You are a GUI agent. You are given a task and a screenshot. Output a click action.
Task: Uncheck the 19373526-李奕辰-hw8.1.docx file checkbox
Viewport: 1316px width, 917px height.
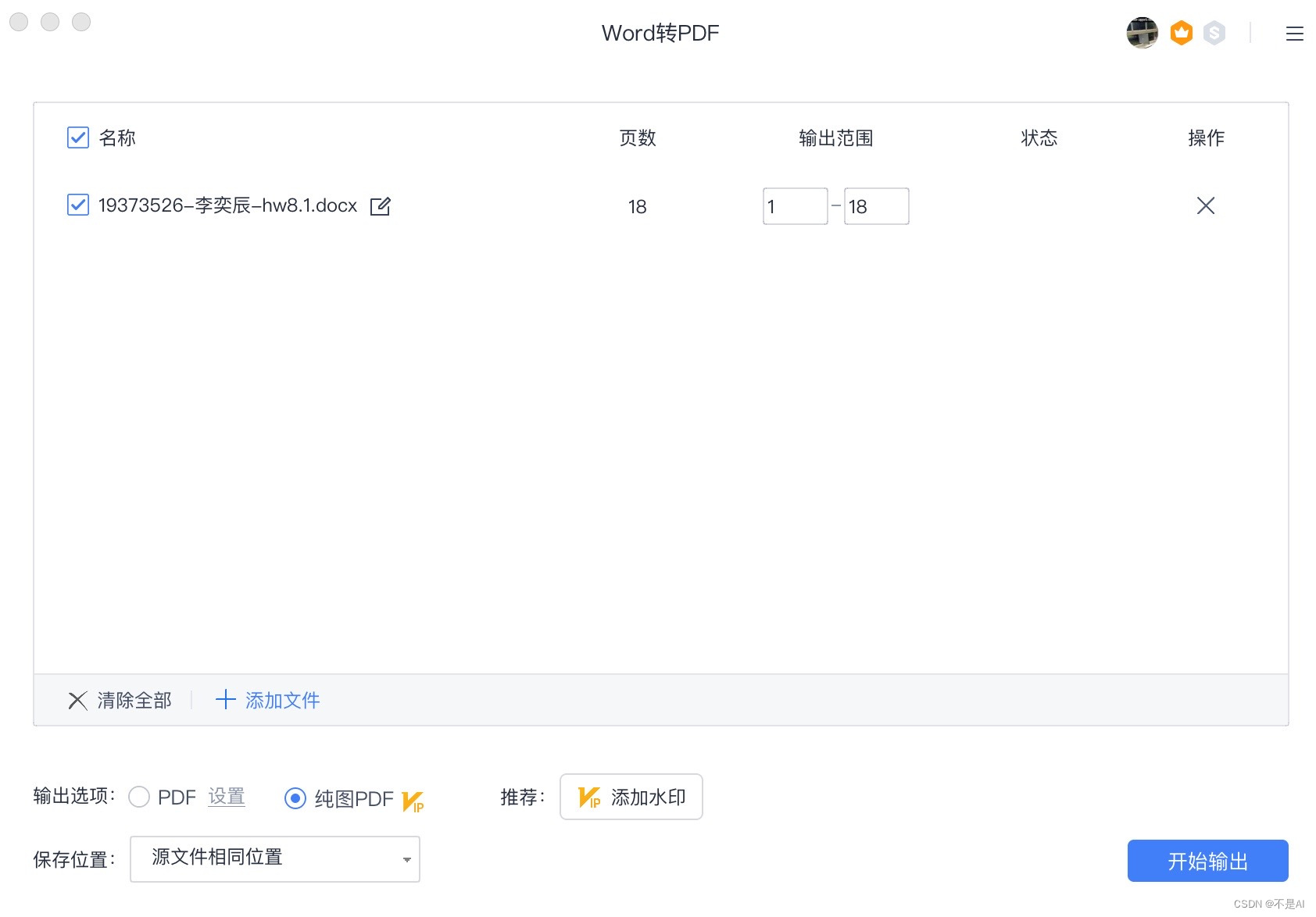tap(77, 205)
